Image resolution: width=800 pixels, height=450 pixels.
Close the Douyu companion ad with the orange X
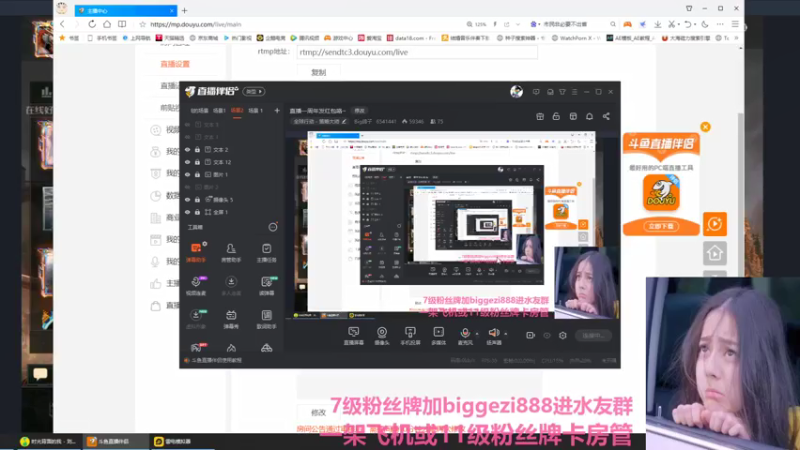(x=705, y=127)
